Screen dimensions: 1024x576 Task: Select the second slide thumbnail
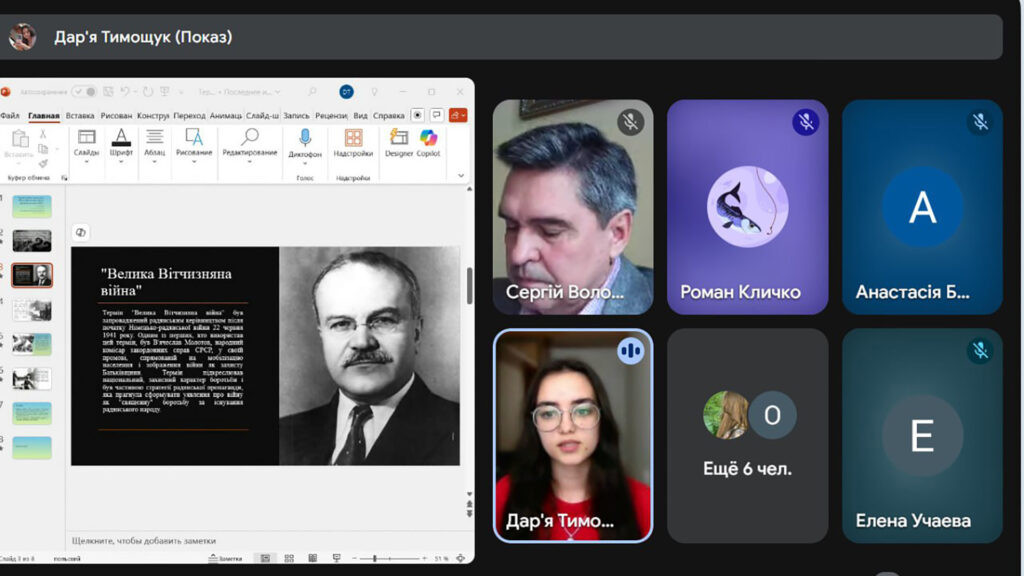[x=32, y=241]
